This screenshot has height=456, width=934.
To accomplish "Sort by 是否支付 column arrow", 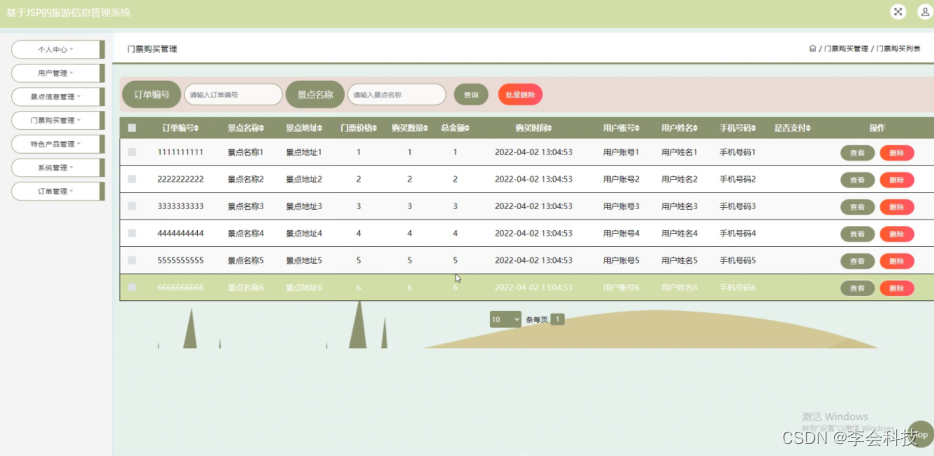I will click(810, 128).
